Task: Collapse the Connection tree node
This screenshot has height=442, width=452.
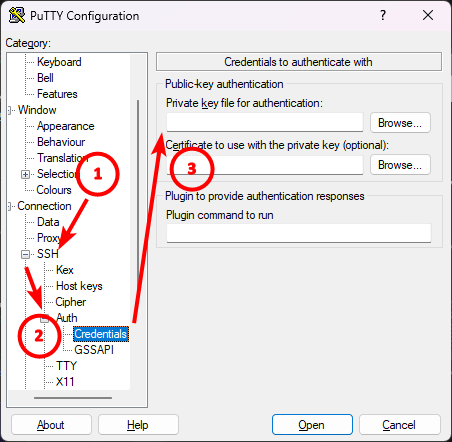Action: pyautogui.click(x=11, y=206)
